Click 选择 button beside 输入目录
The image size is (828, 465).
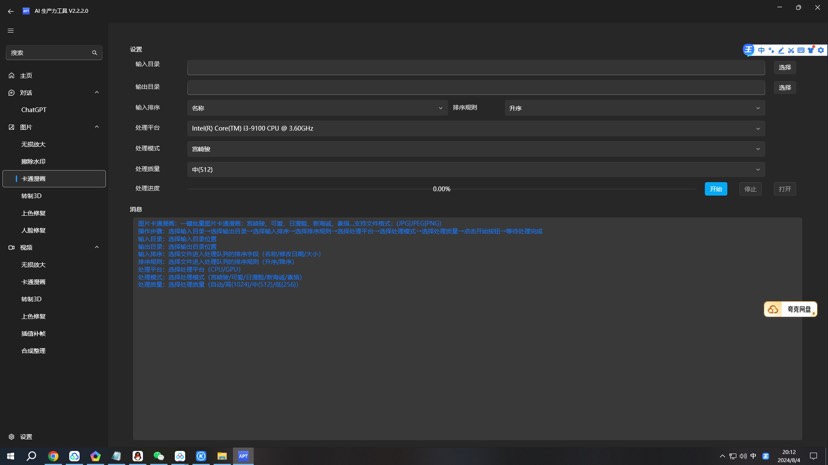[785, 68]
